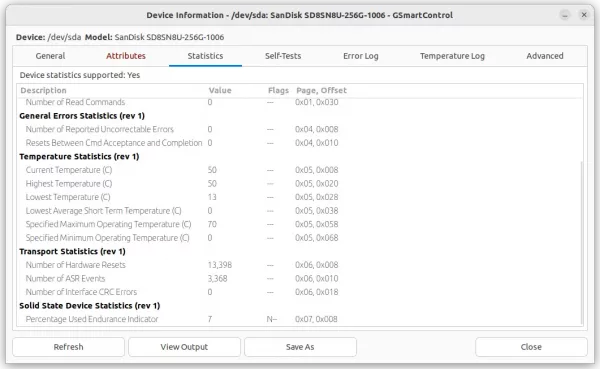Select the Number of Hardware Resets row
The width and height of the screenshot is (600, 369).
[x=299, y=265]
